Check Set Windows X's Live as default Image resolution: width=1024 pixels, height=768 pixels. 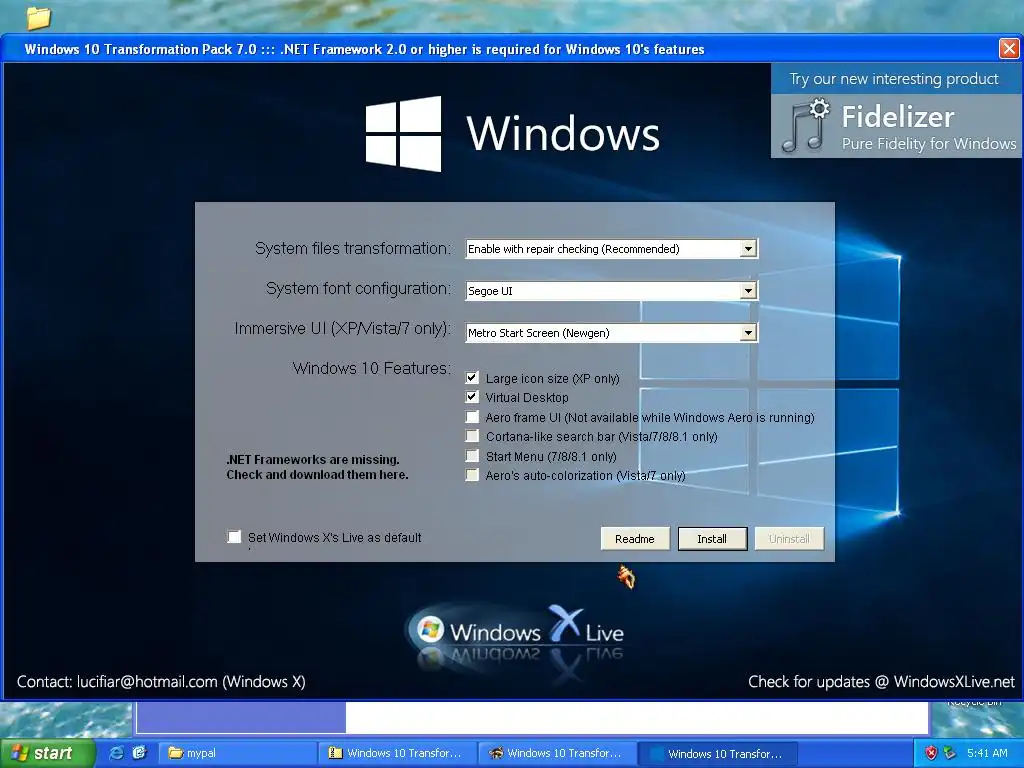pyautogui.click(x=234, y=537)
